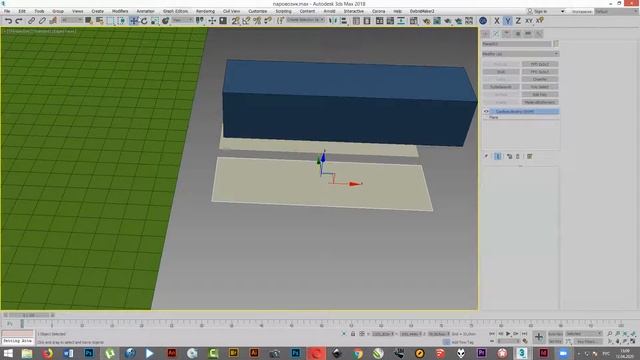Toggle Percent Snap in toolbar
The height and width of the screenshot is (360, 640).
[257, 20]
